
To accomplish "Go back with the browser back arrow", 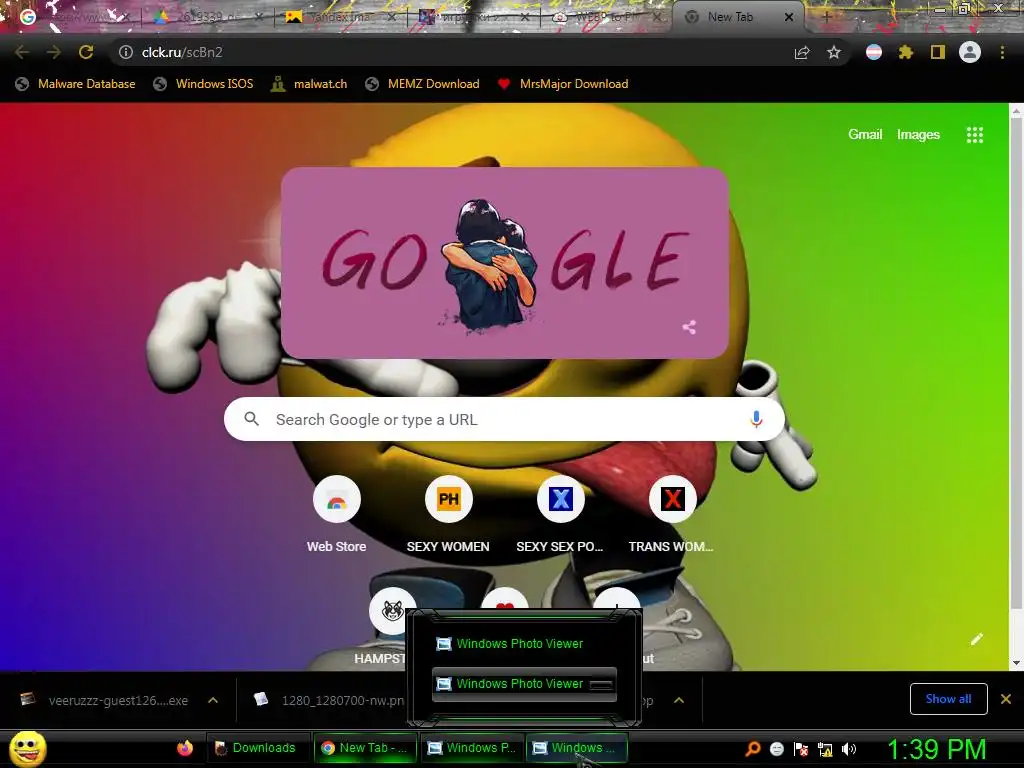I will (x=22, y=52).
